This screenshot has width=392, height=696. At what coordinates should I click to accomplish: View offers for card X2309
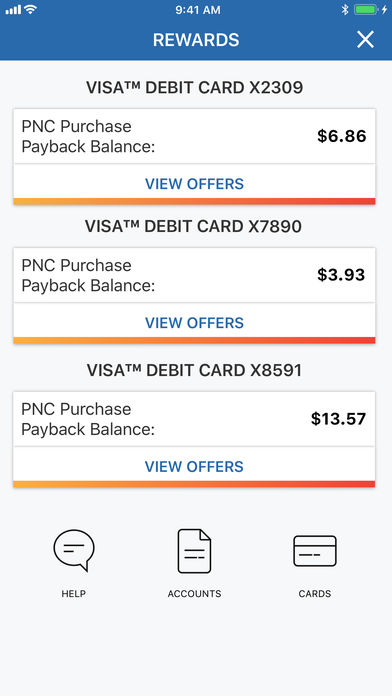[x=194, y=184]
